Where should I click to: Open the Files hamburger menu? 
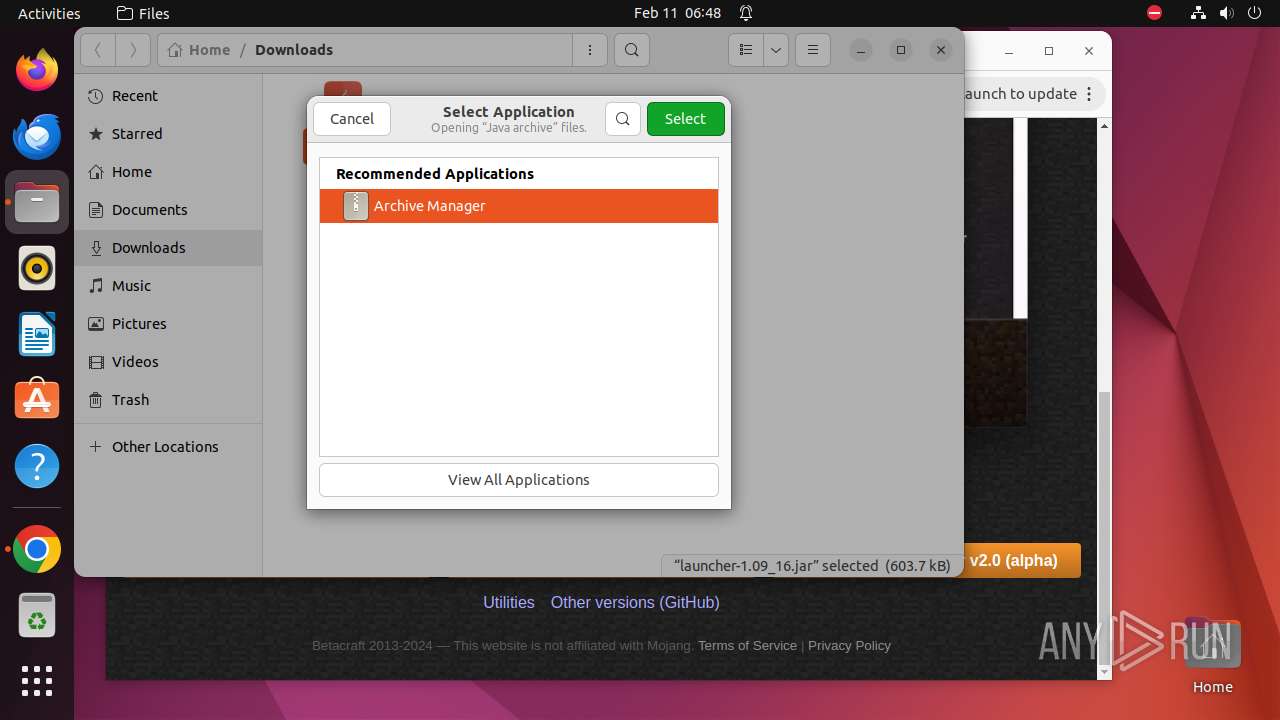(x=813, y=50)
